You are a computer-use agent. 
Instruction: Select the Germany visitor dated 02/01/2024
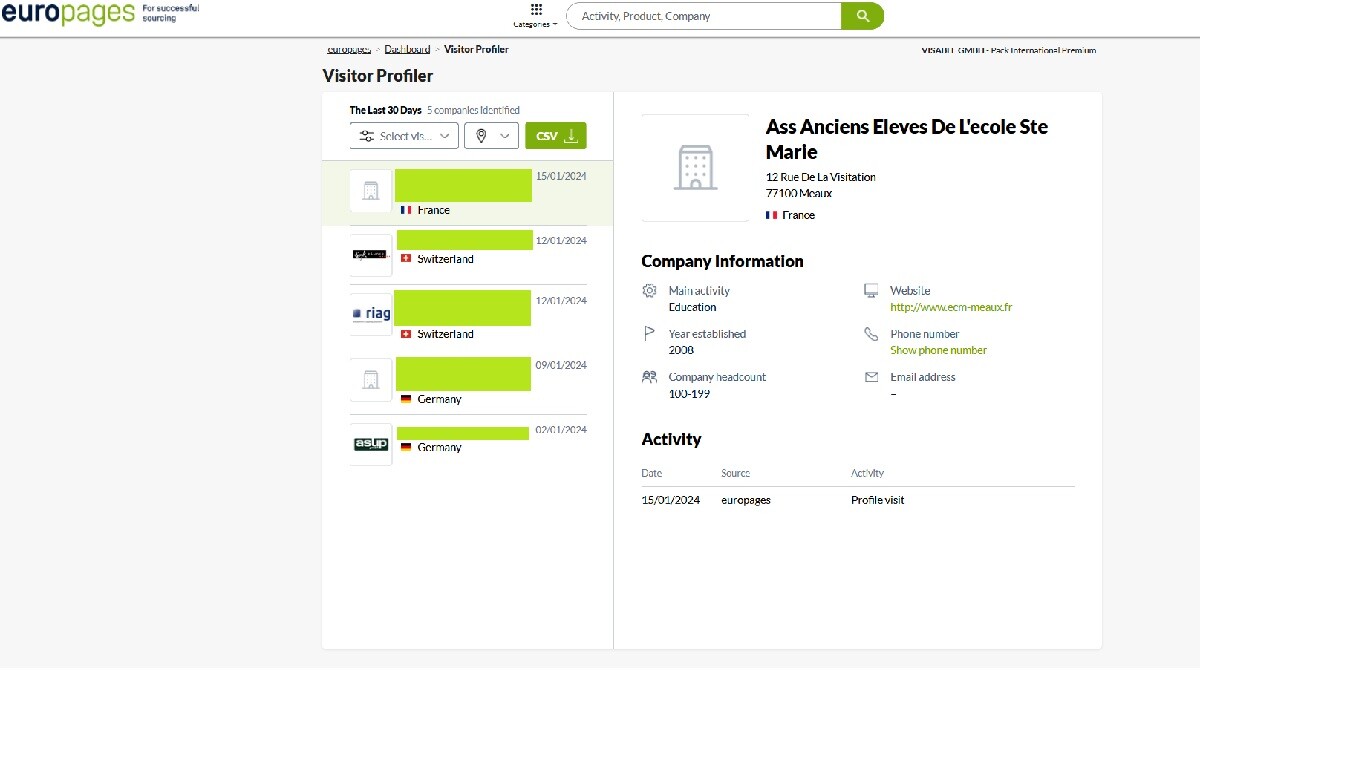tap(468, 442)
